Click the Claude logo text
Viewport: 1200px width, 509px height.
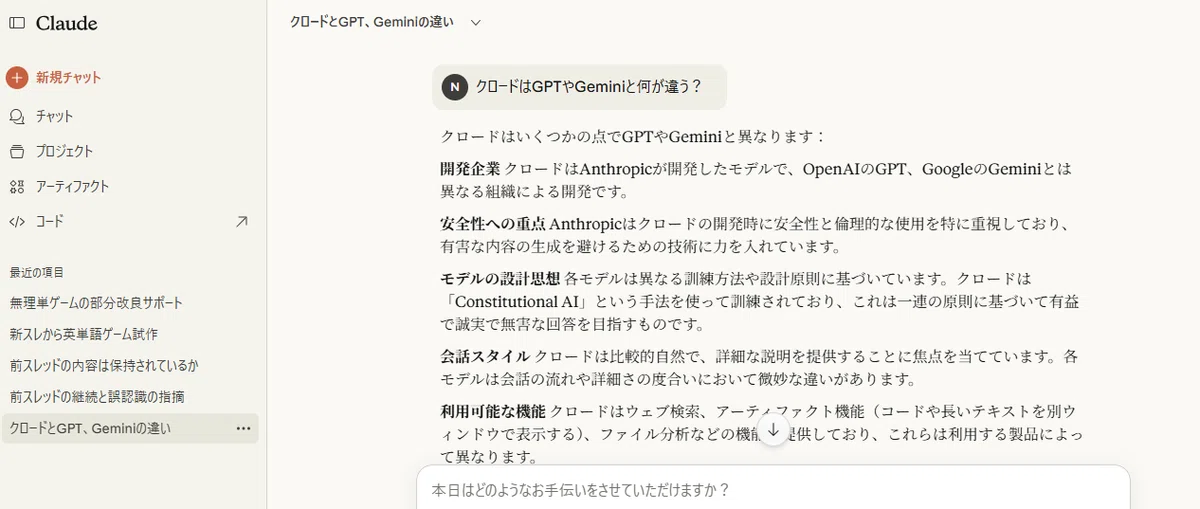point(66,23)
